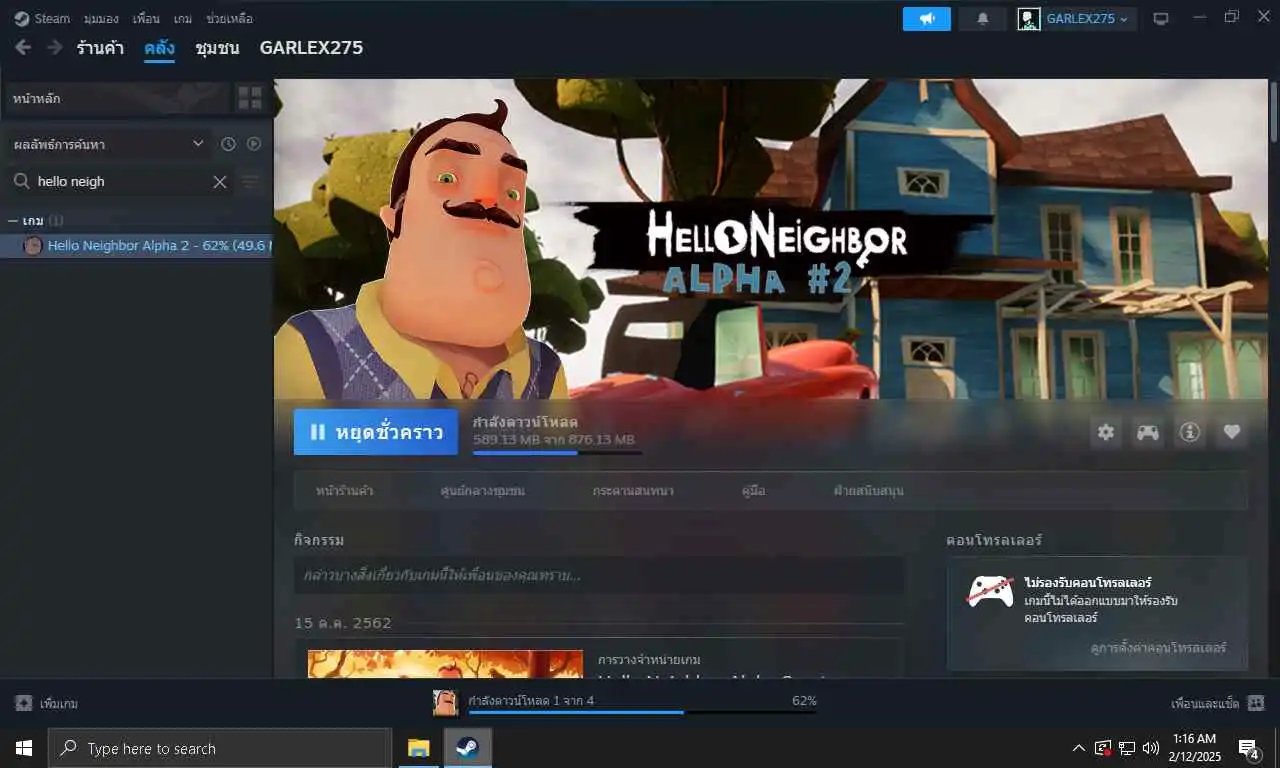Click the Big Picture monitor icon
Screen dimensions: 1280x768
1161,19
